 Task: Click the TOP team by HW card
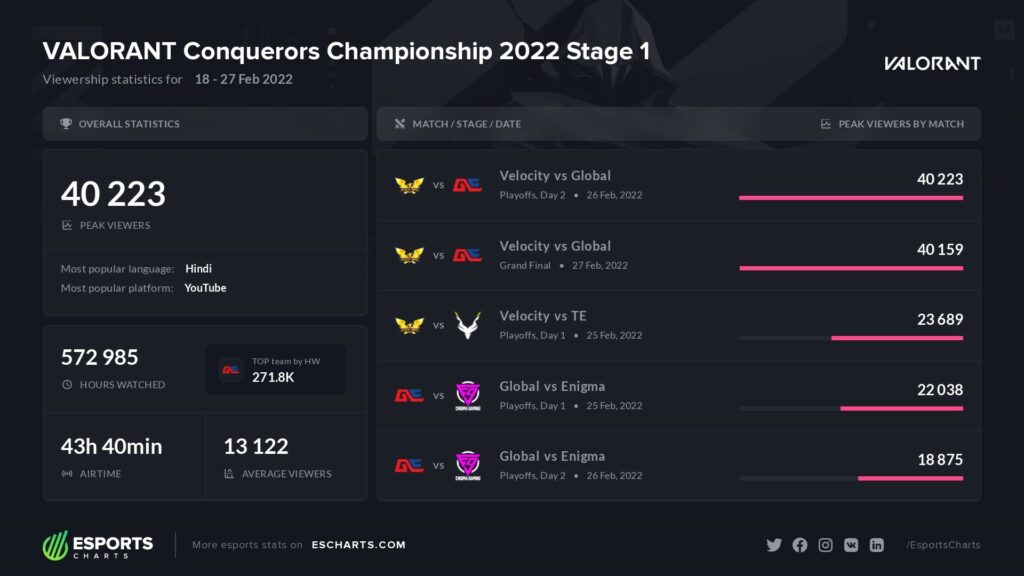point(275,370)
